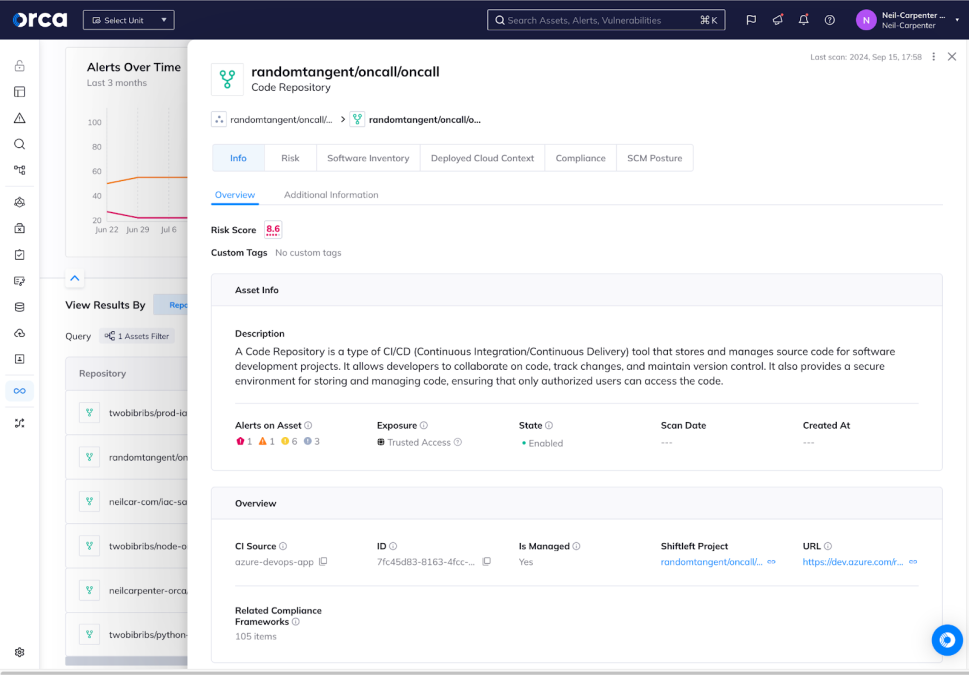Select the neilcar-com/iac-sa repository row
The width and height of the screenshot is (969, 675).
127,502
